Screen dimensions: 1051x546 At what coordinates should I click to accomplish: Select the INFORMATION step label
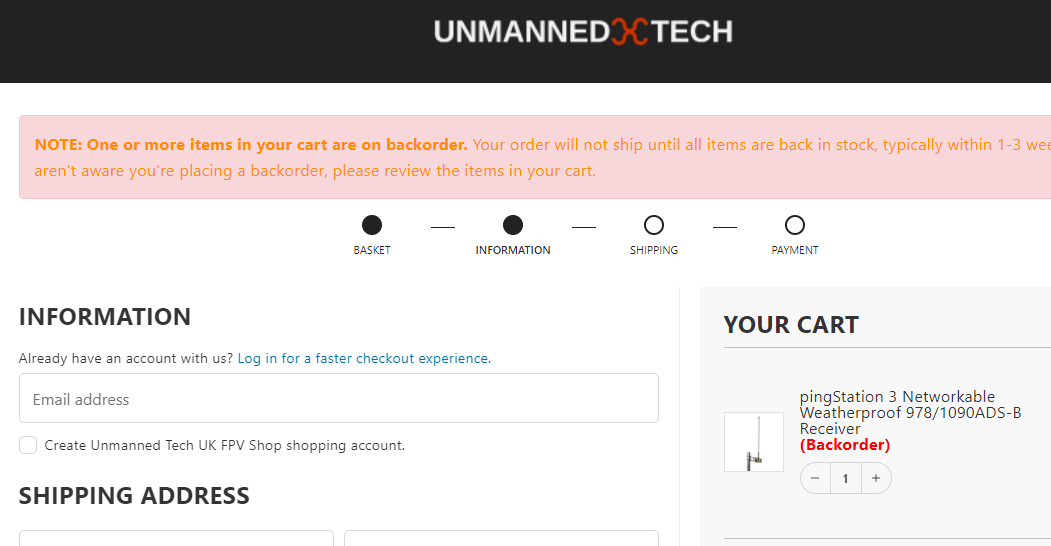pyautogui.click(x=513, y=250)
